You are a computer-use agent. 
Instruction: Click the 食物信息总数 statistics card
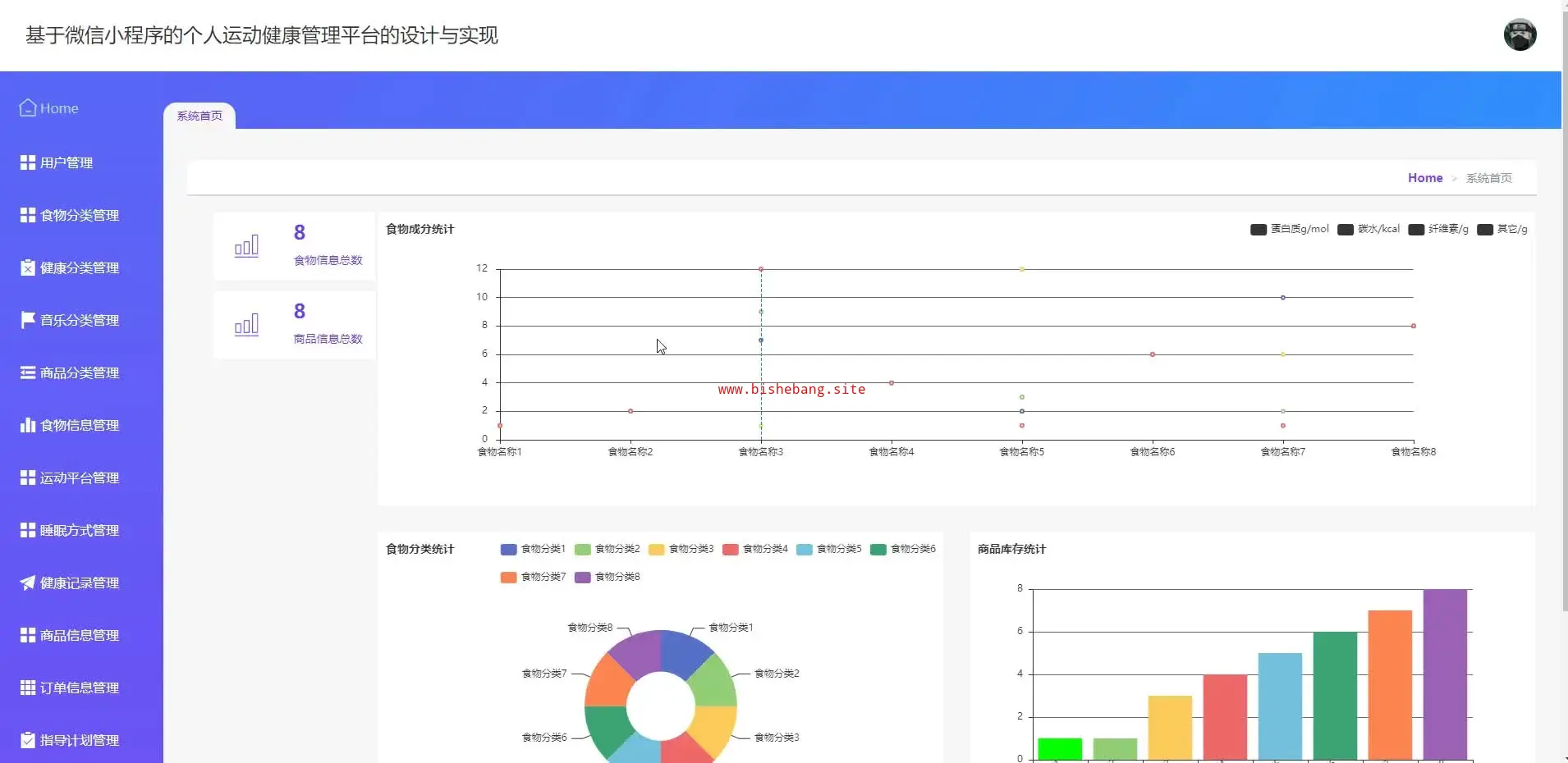[x=294, y=246]
